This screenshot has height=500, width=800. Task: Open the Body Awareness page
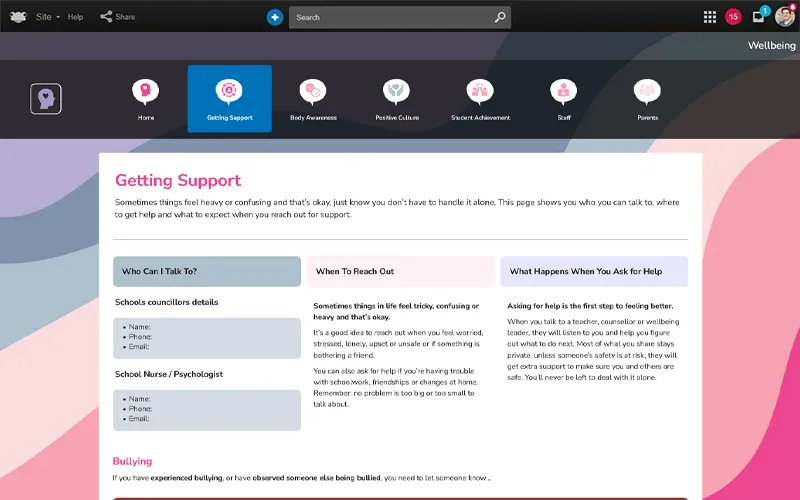(x=313, y=98)
